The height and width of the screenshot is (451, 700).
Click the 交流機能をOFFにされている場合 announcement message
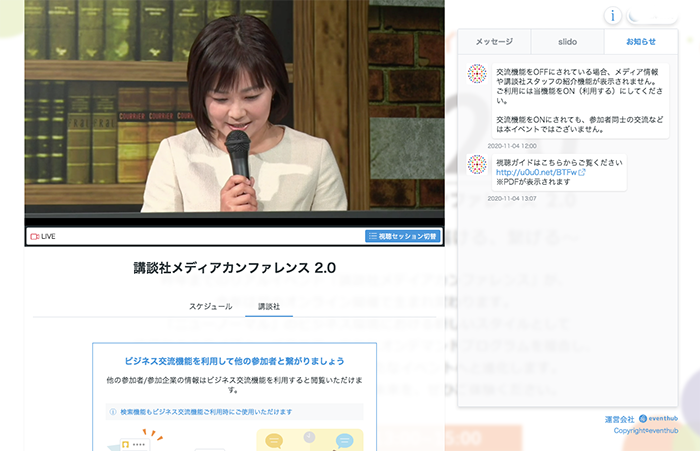580,100
